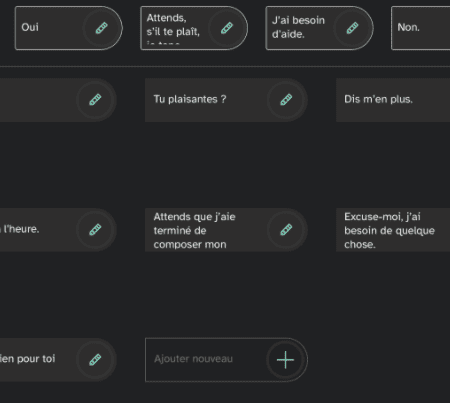Select the "Attends que j'aie terminé de composer" text
Image resolution: width=450 pixels, height=403 pixels.
point(194,230)
